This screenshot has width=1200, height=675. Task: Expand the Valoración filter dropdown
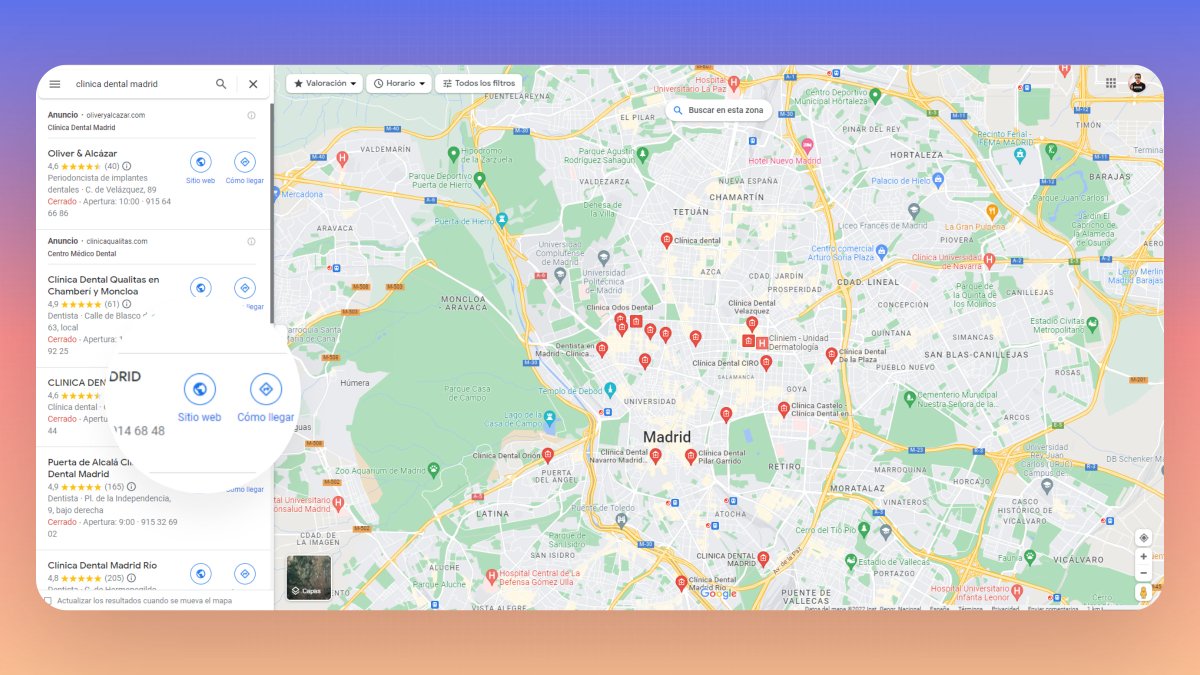pos(324,84)
